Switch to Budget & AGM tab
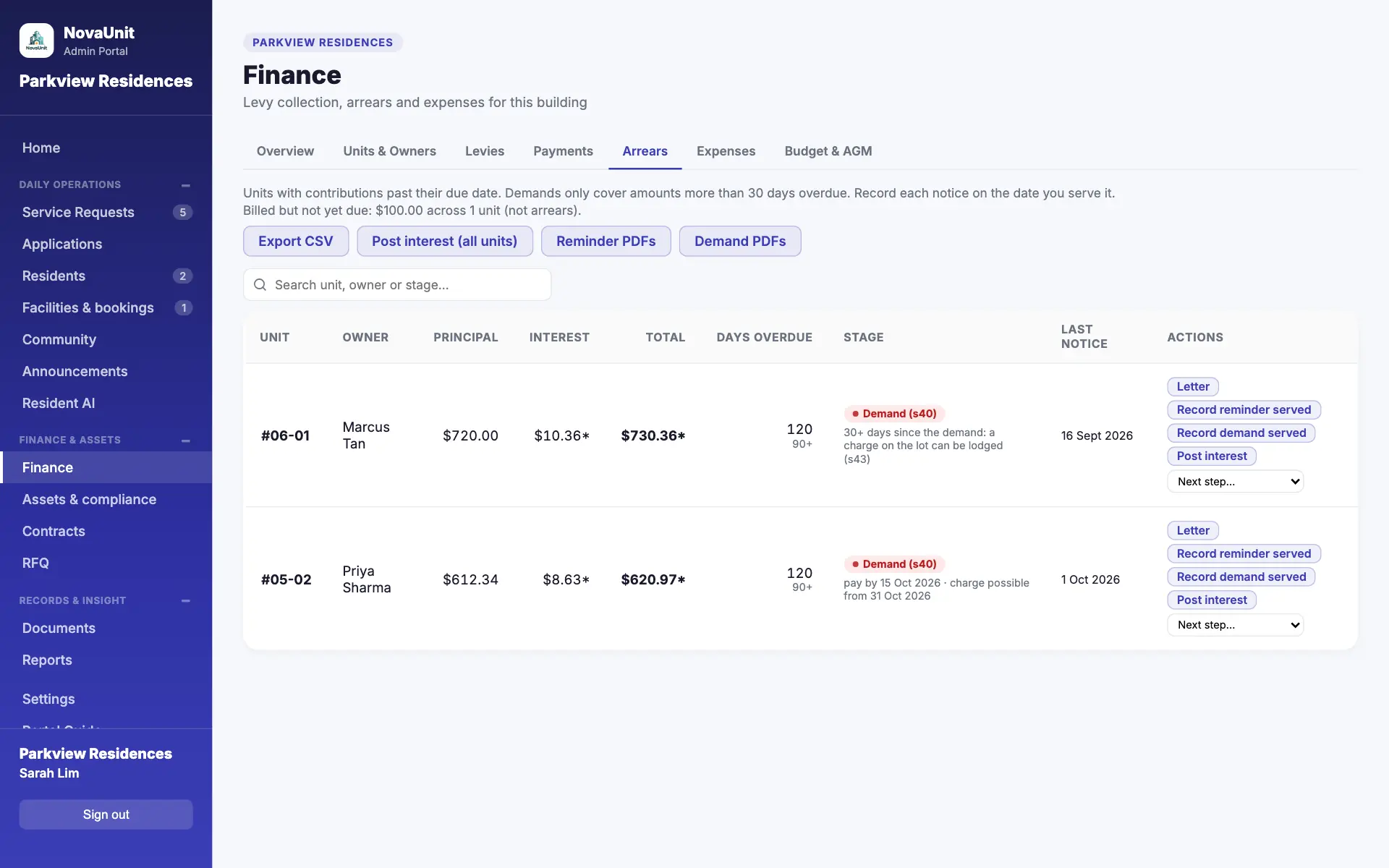Screen dimensions: 1389x868 click(828, 151)
